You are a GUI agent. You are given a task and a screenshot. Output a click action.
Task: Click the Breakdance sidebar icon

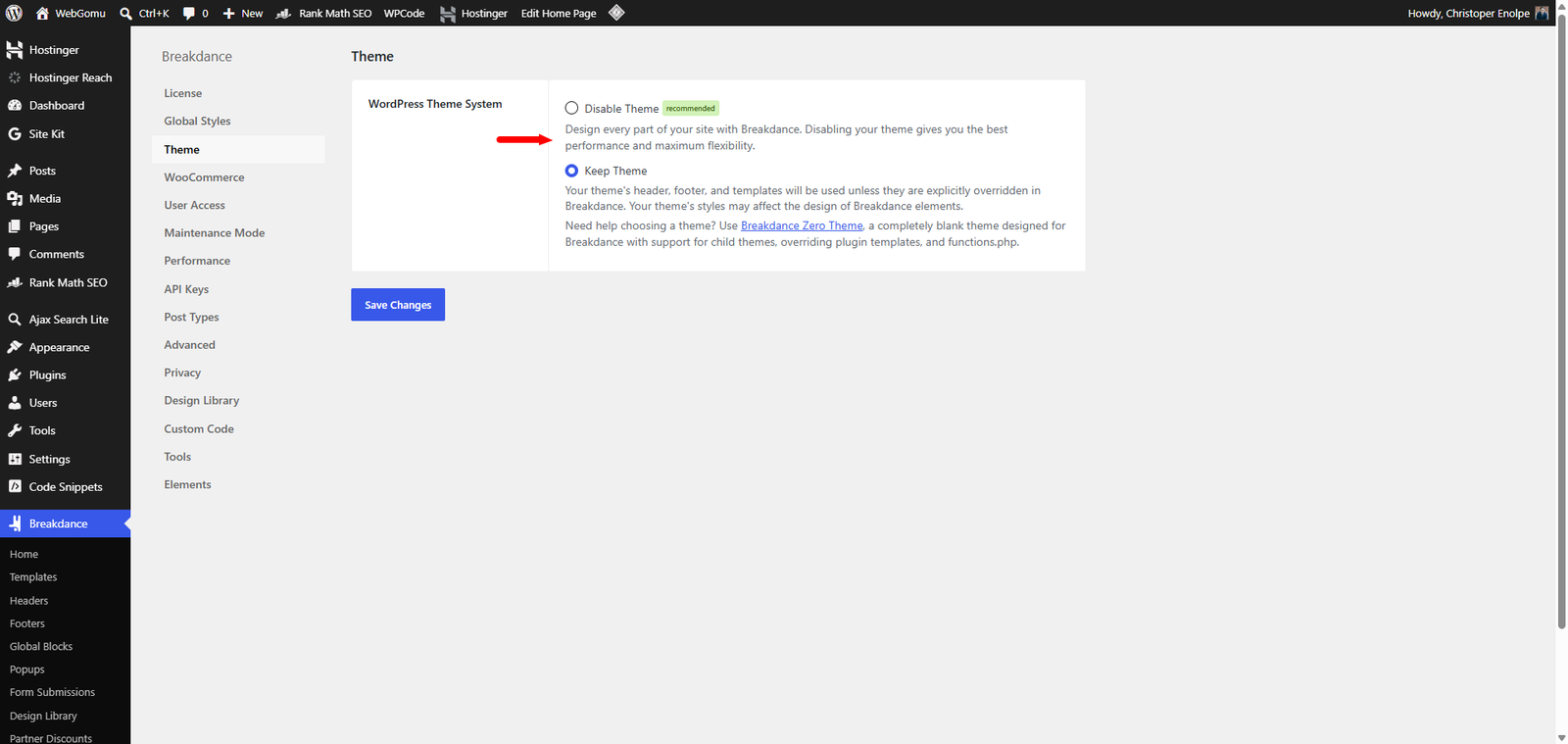click(15, 523)
